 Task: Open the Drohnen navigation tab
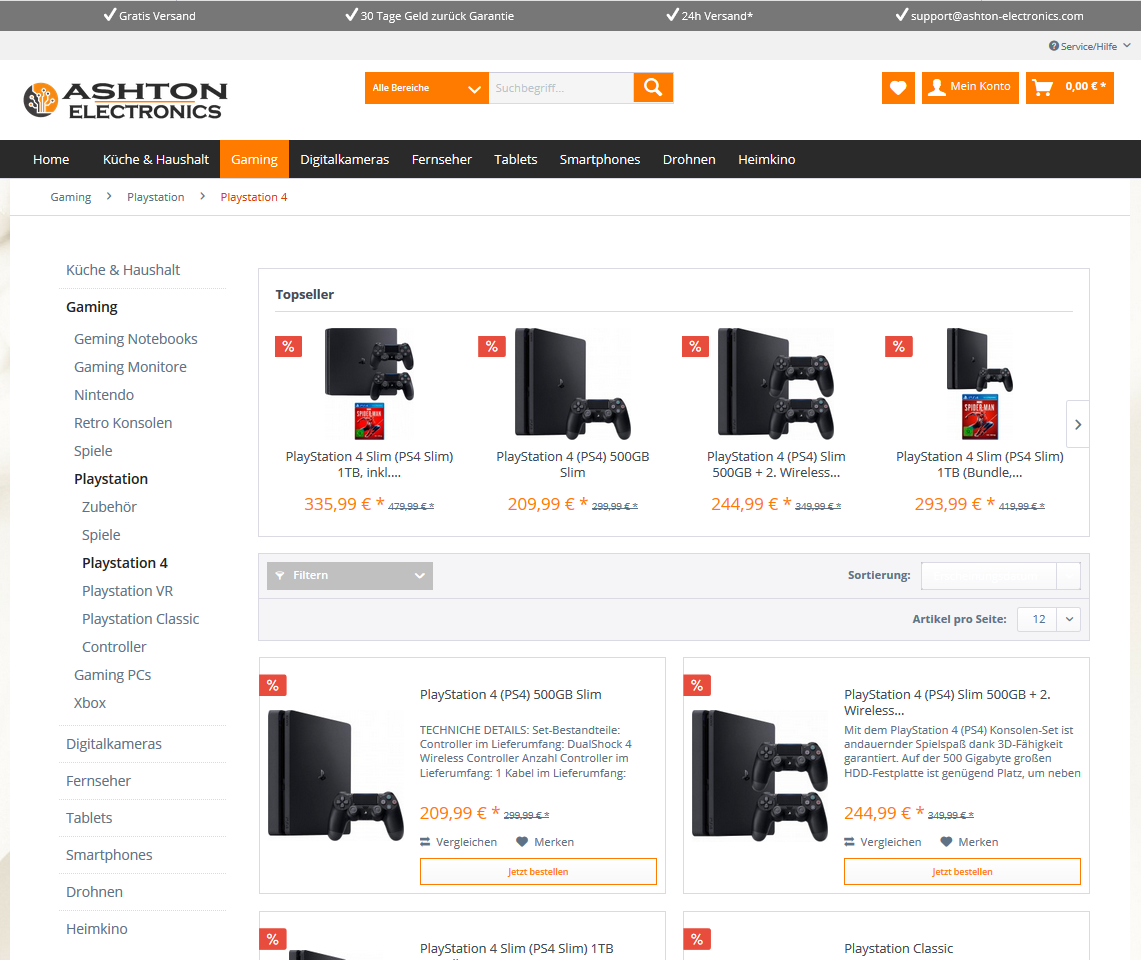689,159
